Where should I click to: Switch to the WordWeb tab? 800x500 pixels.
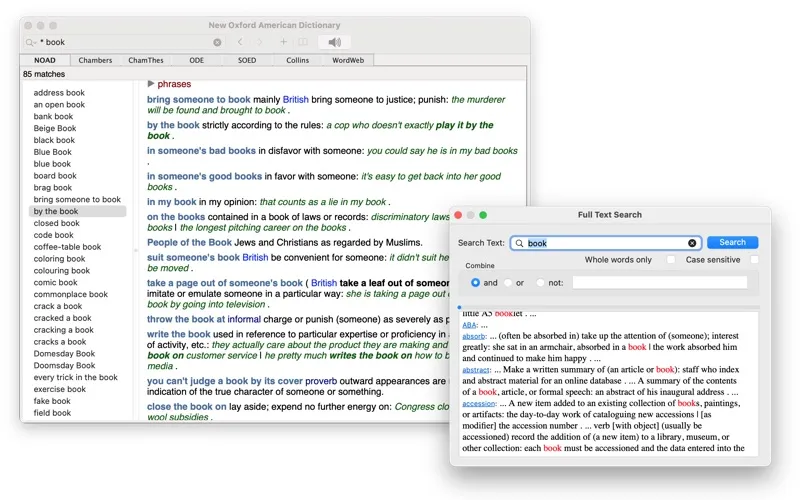coord(348,60)
